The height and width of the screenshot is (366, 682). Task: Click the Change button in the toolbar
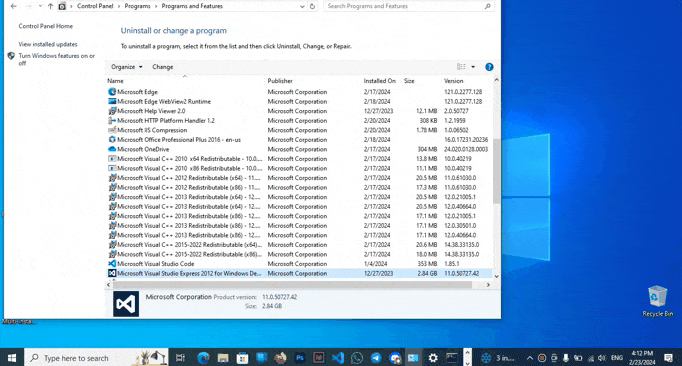pyautogui.click(x=163, y=67)
